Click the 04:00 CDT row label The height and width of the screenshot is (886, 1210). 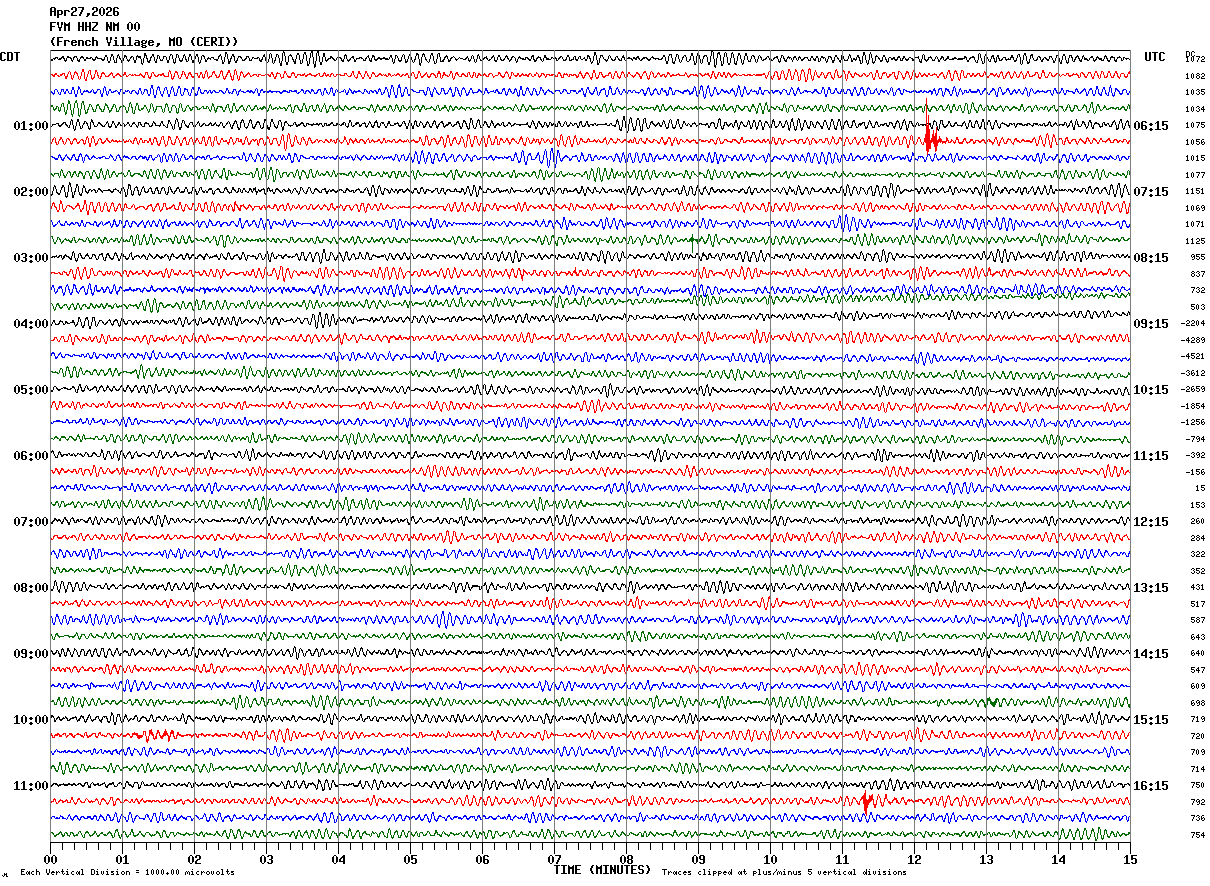31,324
